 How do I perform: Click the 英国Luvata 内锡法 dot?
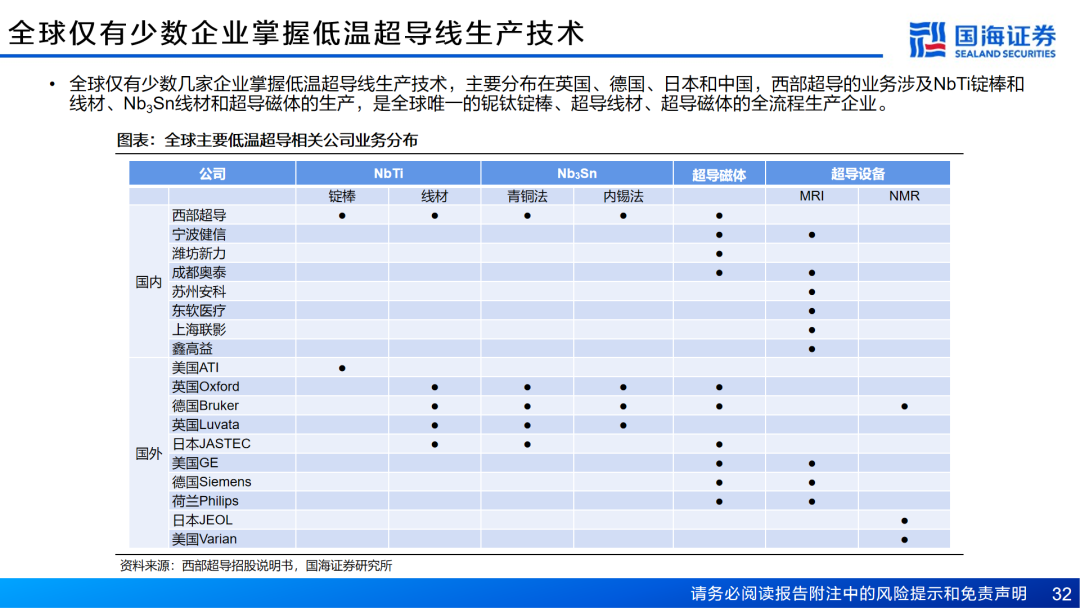(623, 426)
